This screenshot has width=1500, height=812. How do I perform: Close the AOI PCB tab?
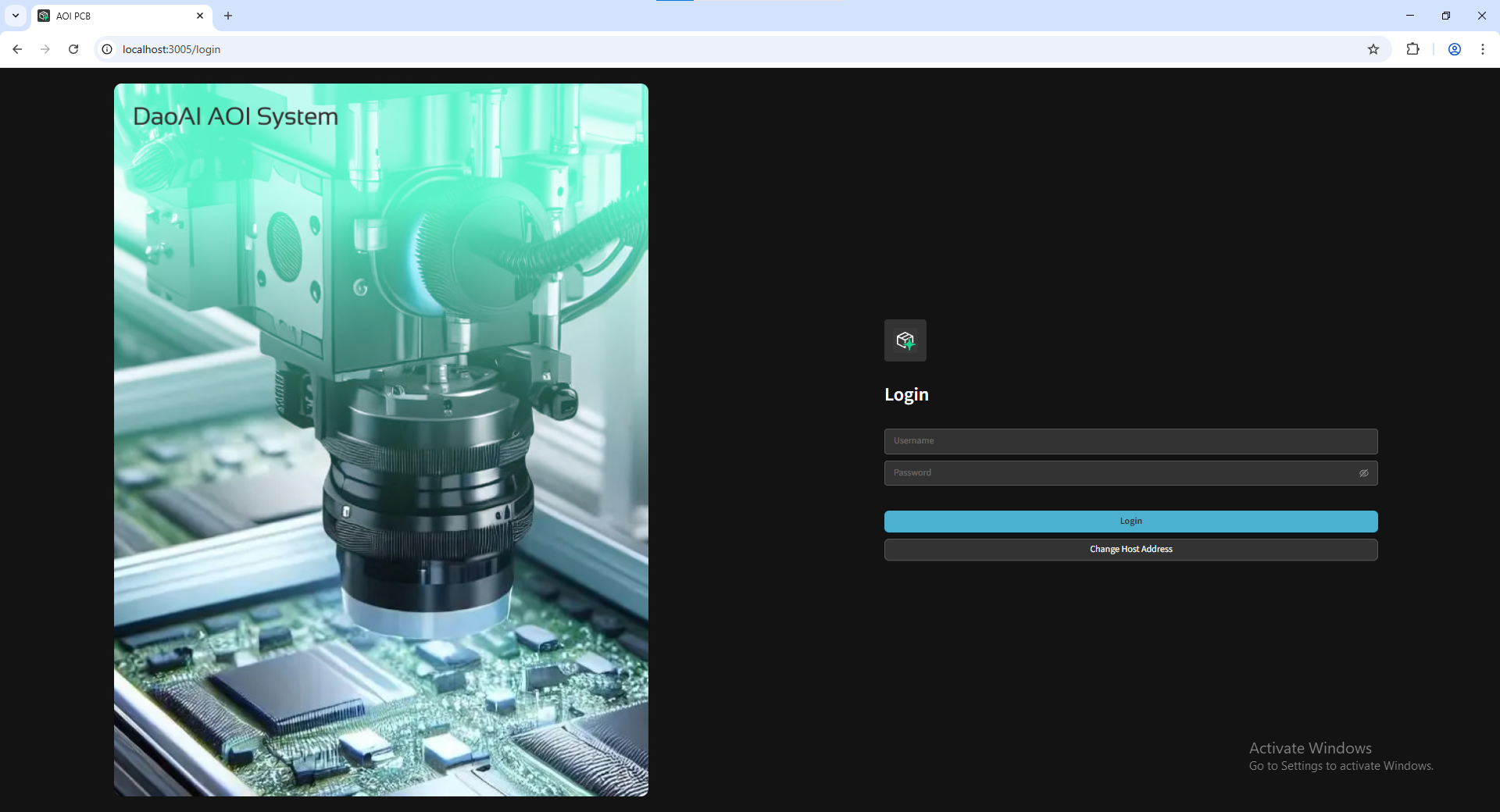tap(200, 16)
